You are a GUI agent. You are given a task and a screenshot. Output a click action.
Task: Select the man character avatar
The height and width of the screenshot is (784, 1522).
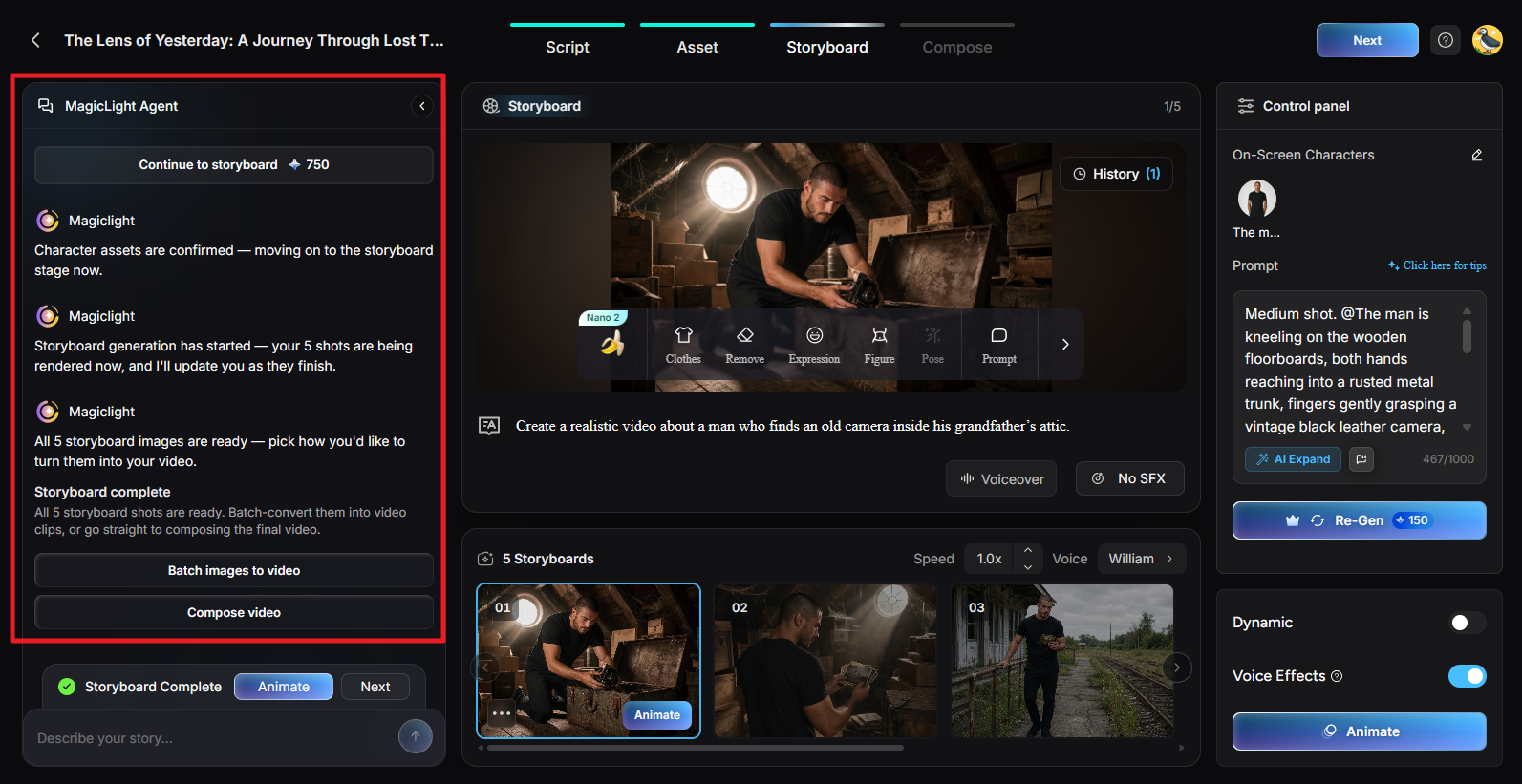[x=1257, y=199]
